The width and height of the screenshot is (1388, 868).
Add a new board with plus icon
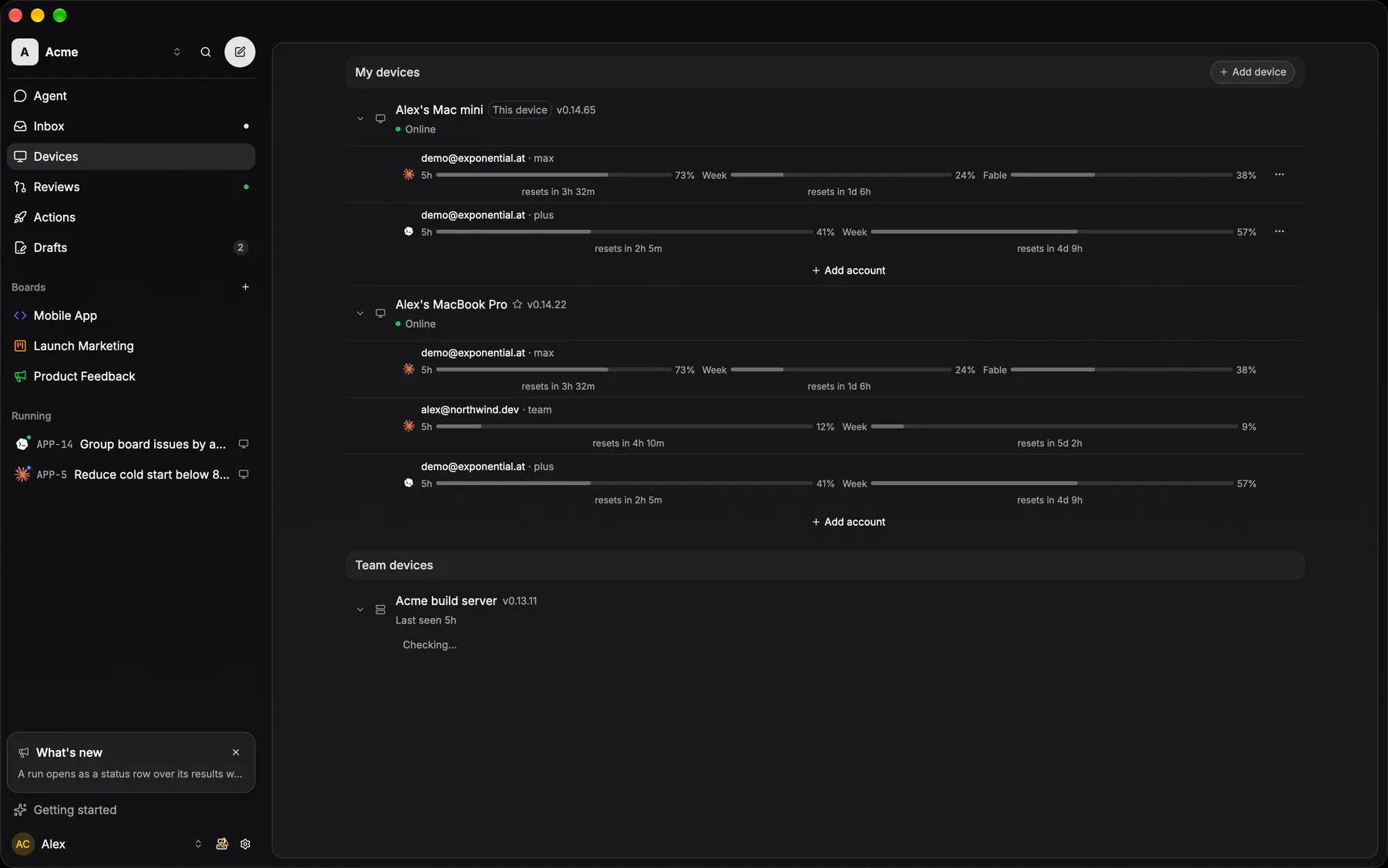pos(245,287)
